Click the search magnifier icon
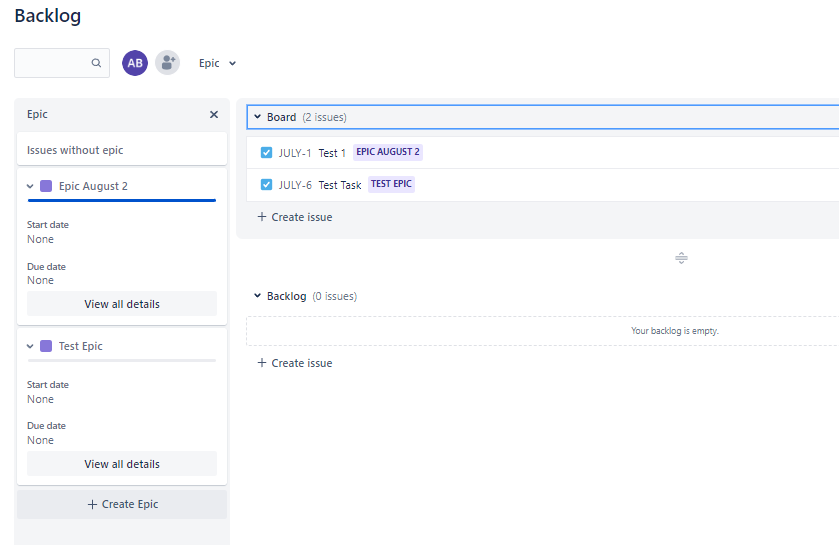Viewport: 839px width, 545px height. click(96, 63)
